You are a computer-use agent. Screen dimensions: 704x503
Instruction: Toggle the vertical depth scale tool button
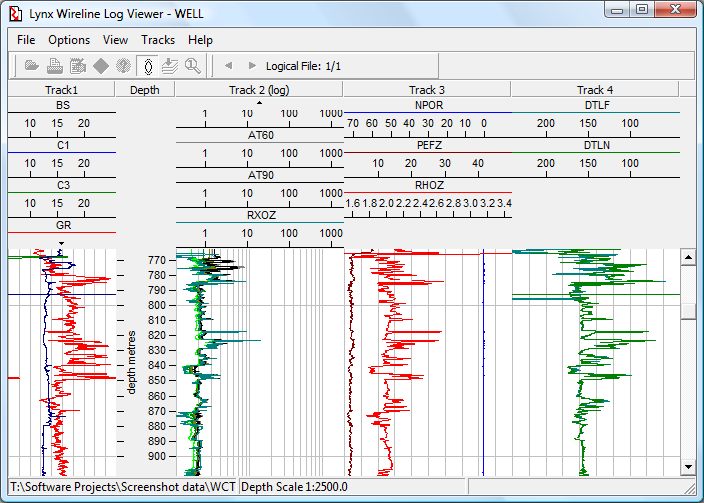(x=147, y=66)
